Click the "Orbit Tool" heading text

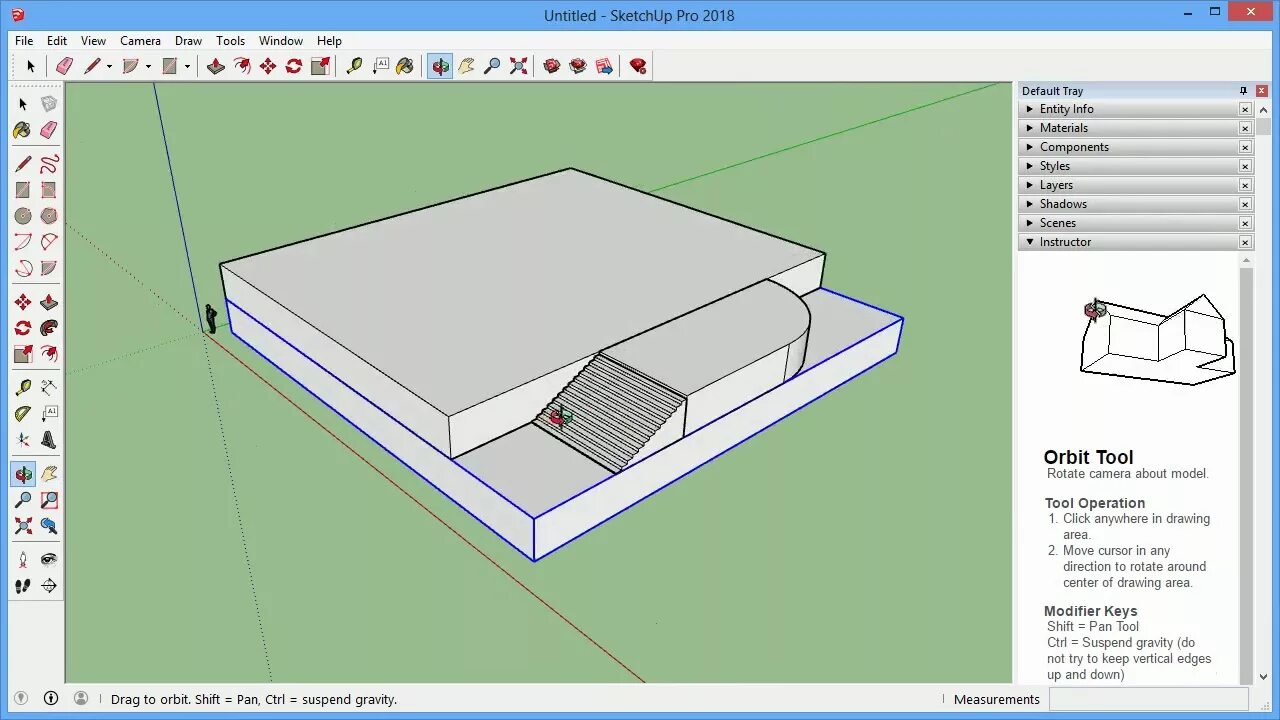tap(1088, 457)
